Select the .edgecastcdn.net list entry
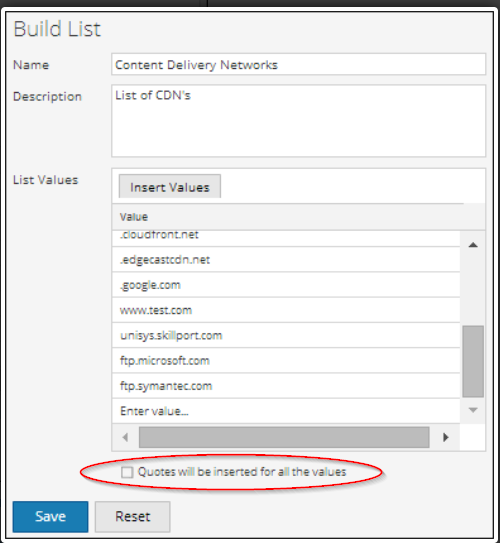 click(x=286, y=260)
